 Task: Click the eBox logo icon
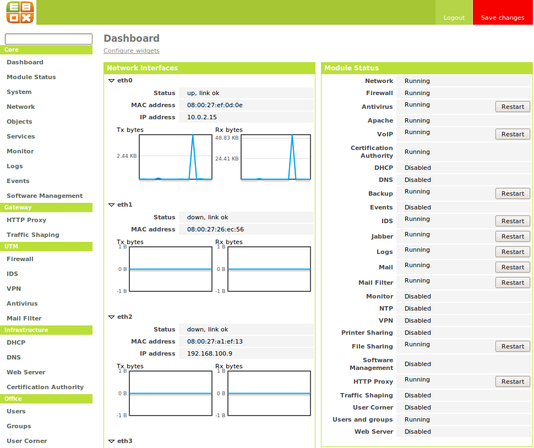20,12
